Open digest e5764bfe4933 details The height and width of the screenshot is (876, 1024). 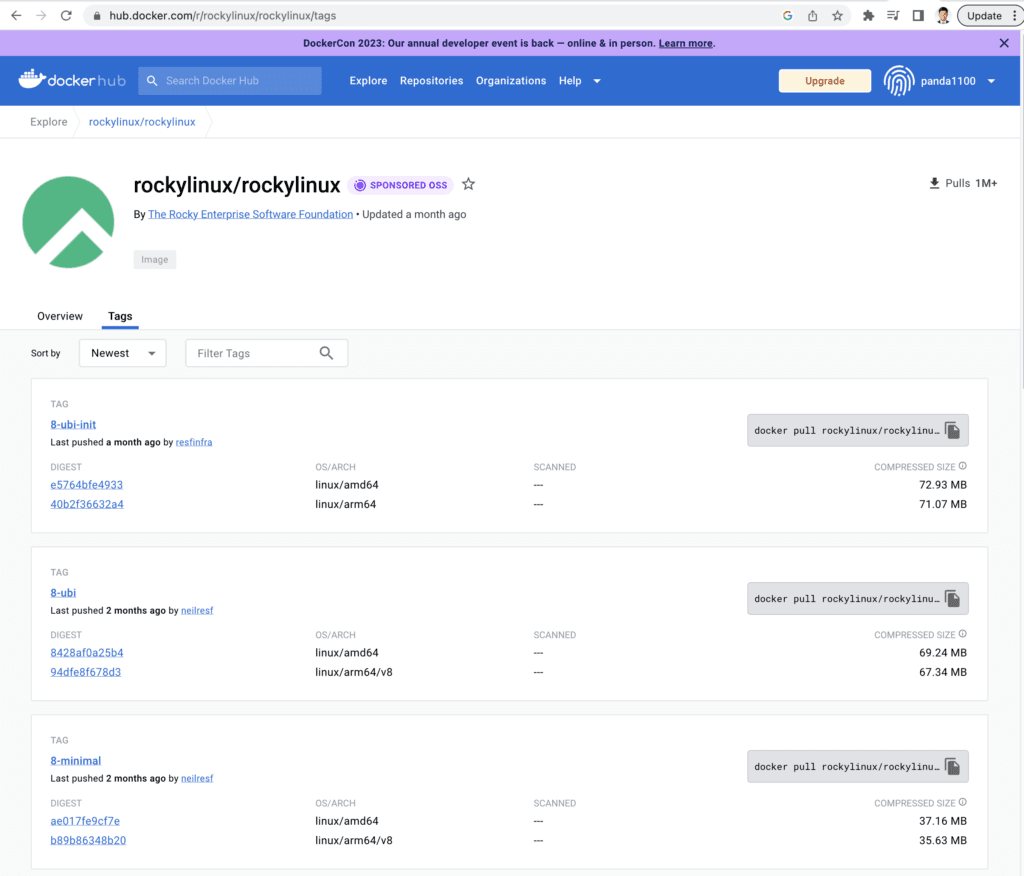point(87,485)
